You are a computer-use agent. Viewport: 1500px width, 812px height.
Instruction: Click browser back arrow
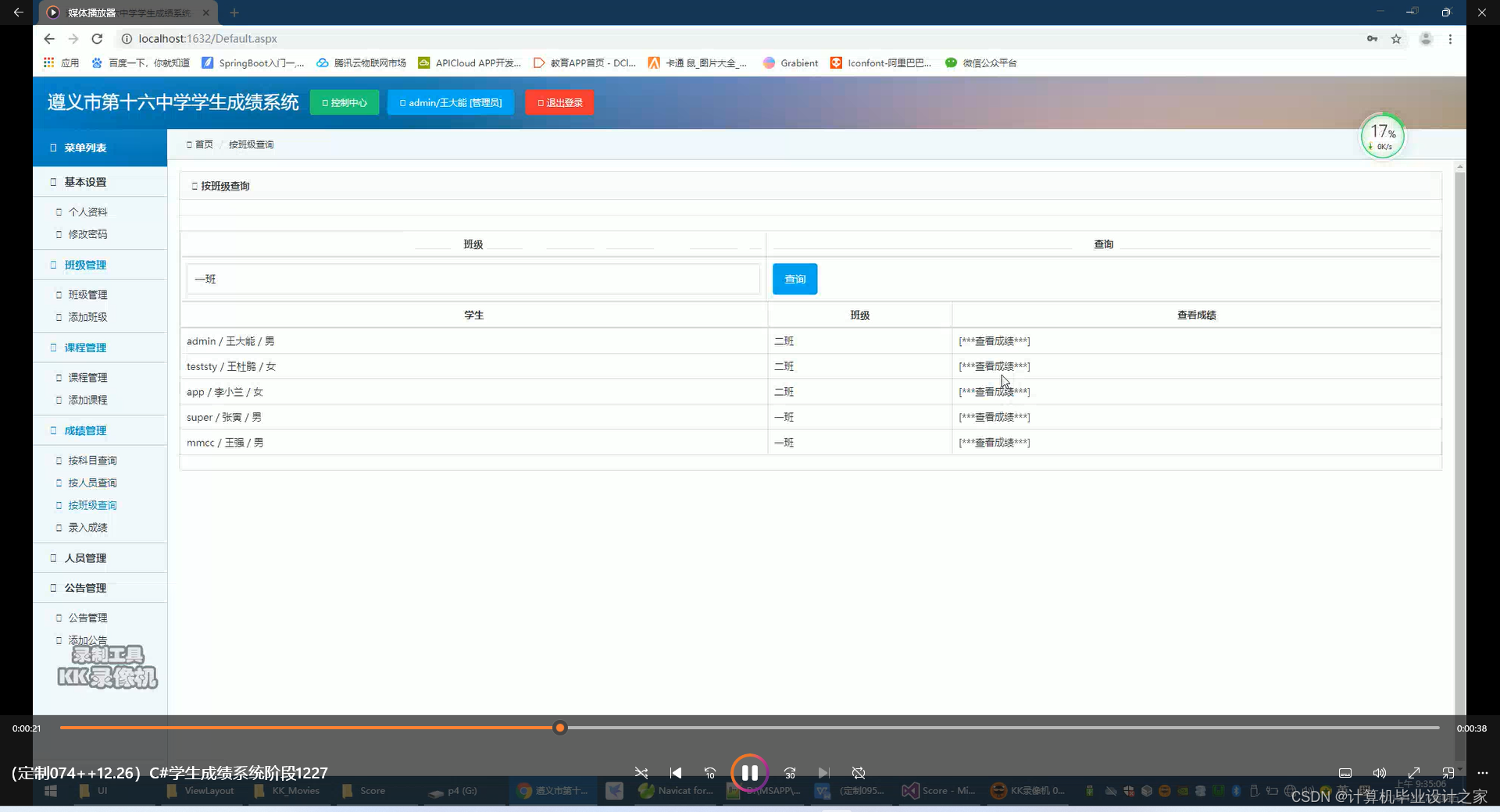[49, 39]
